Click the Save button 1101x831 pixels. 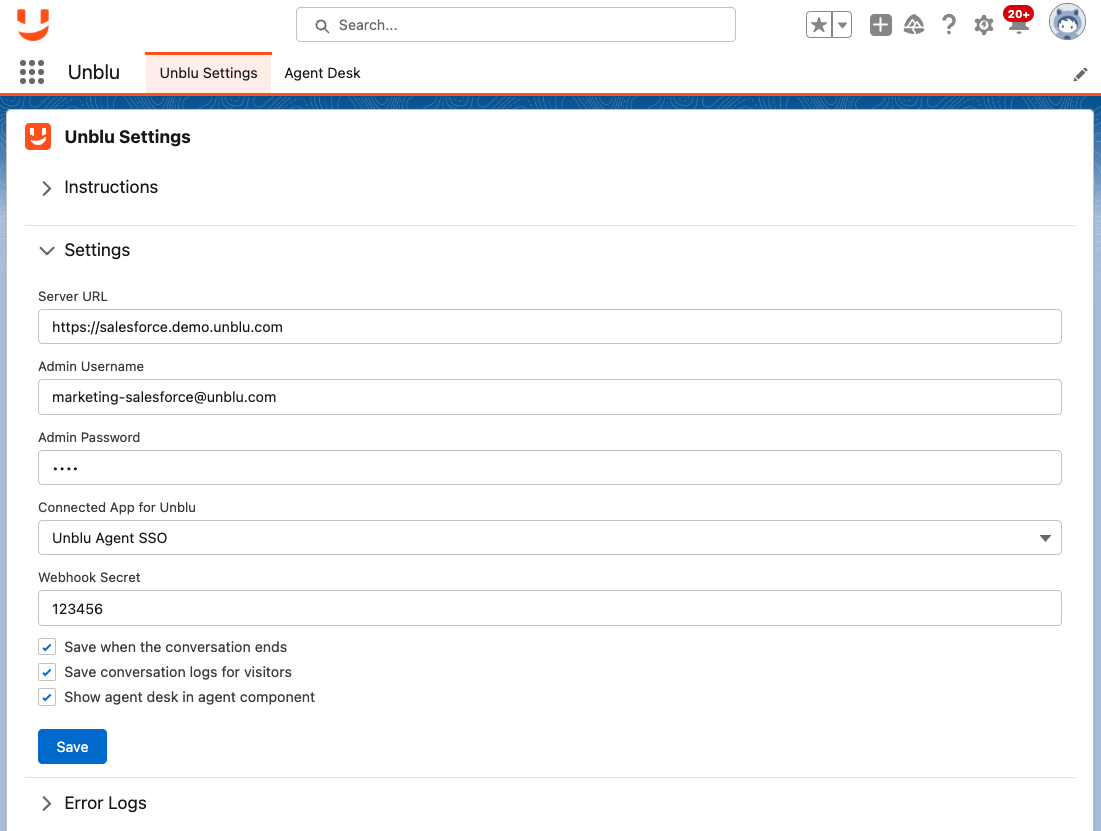72,746
